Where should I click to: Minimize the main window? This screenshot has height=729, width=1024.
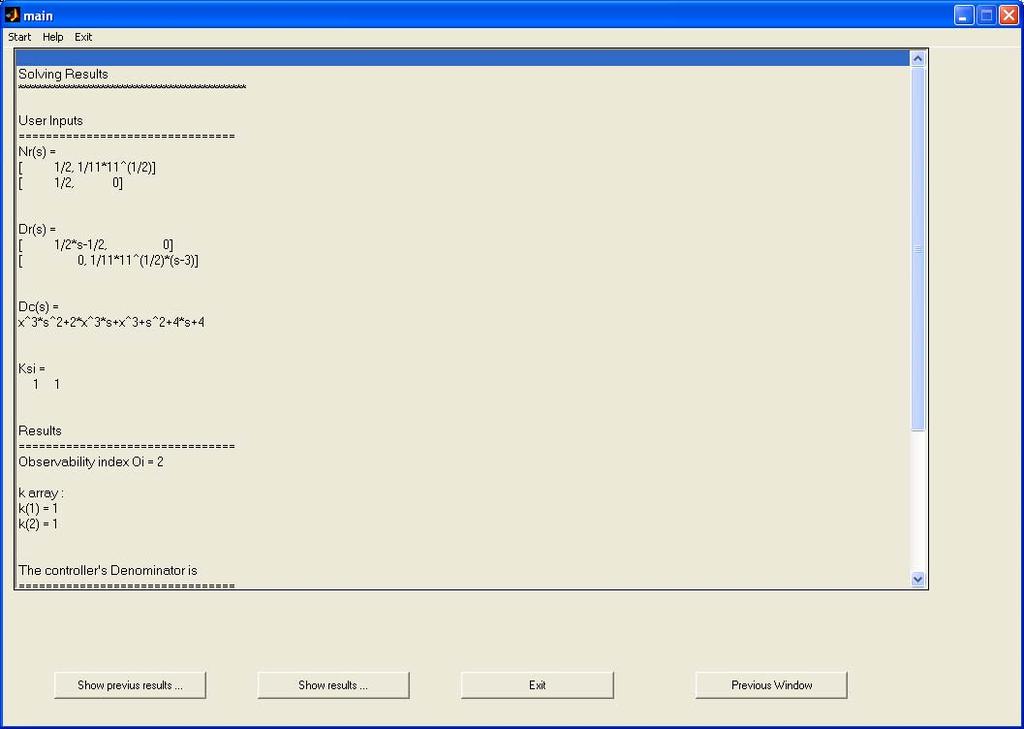coord(964,15)
